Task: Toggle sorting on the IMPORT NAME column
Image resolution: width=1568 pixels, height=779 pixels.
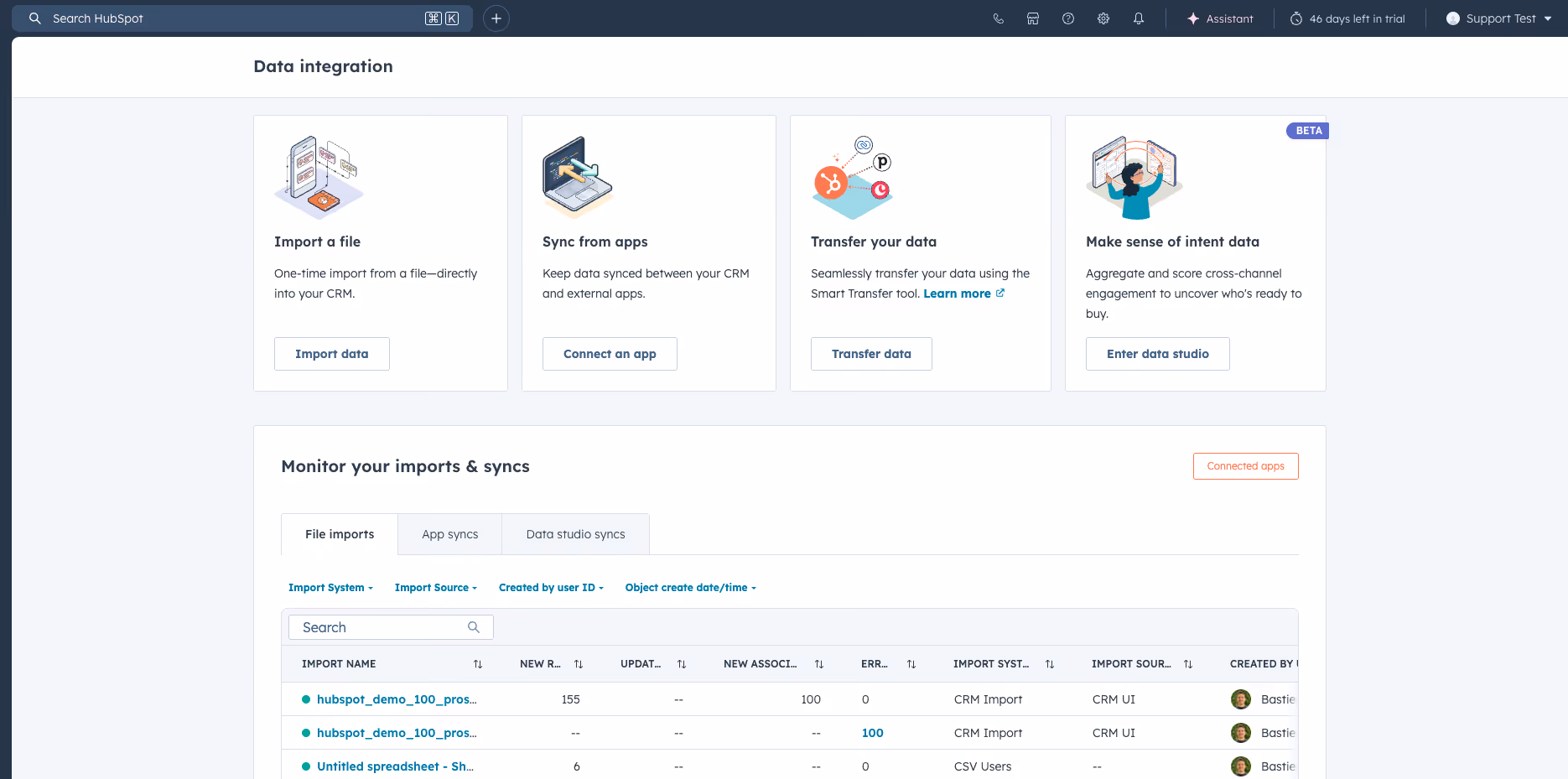Action: tap(477, 663)
